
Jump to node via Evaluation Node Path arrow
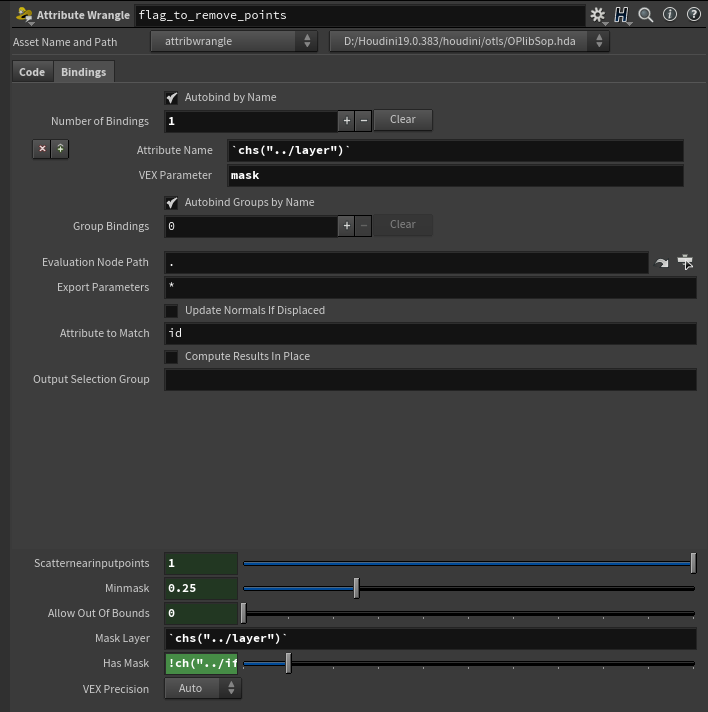(662, 263)
